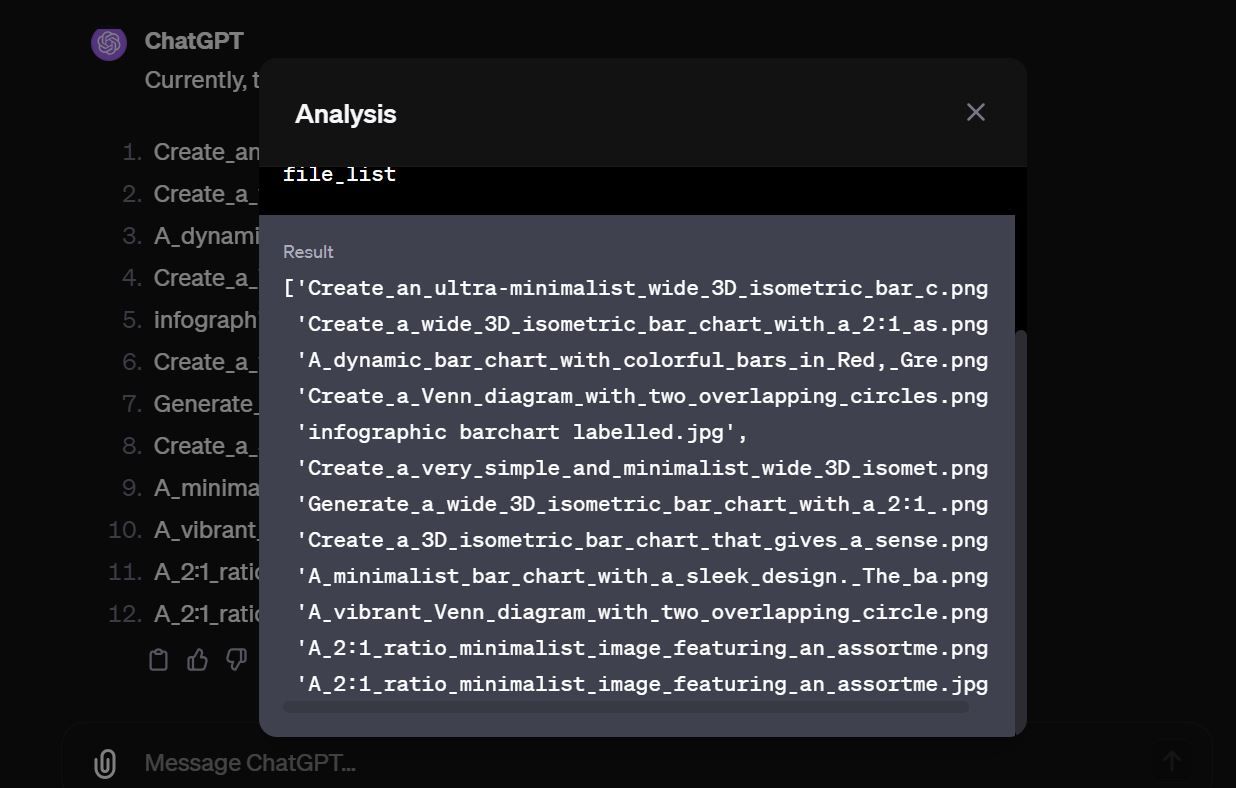Image resolution: width=1236 pixels, height=788 pixels.
Task: Send a message with the arrow icon
Action: coord(1172,762)
